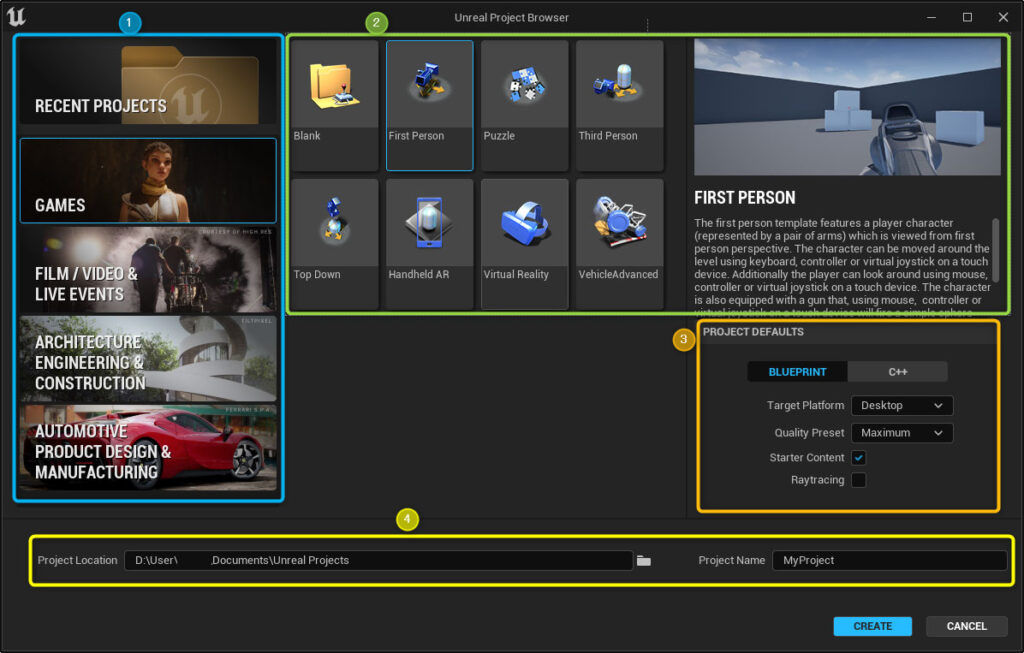Open the Quality Preset dropdown
This screenshot has height=653, width=1024.
902,433
